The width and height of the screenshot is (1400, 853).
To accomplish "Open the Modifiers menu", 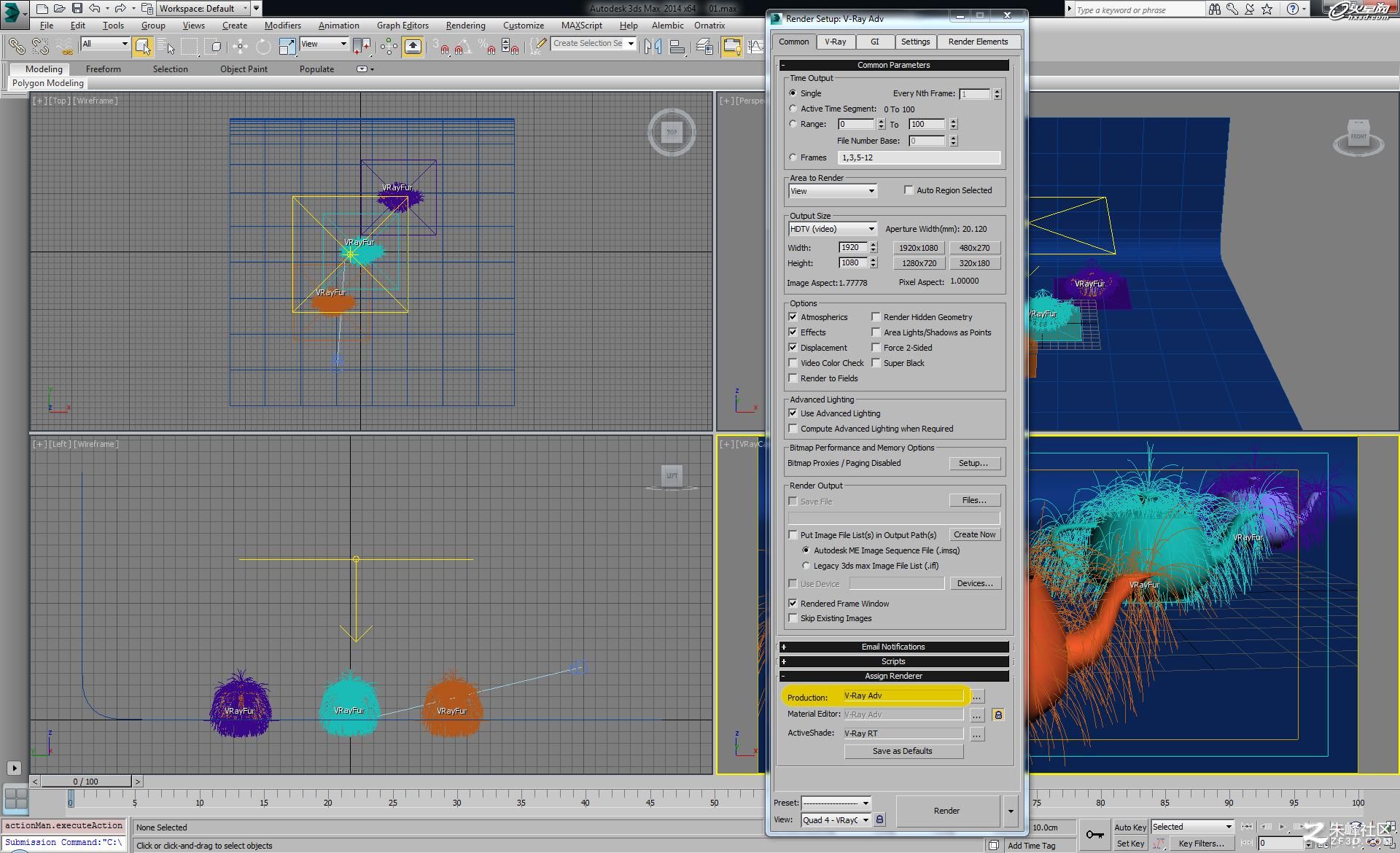I will tap(282, 26).
